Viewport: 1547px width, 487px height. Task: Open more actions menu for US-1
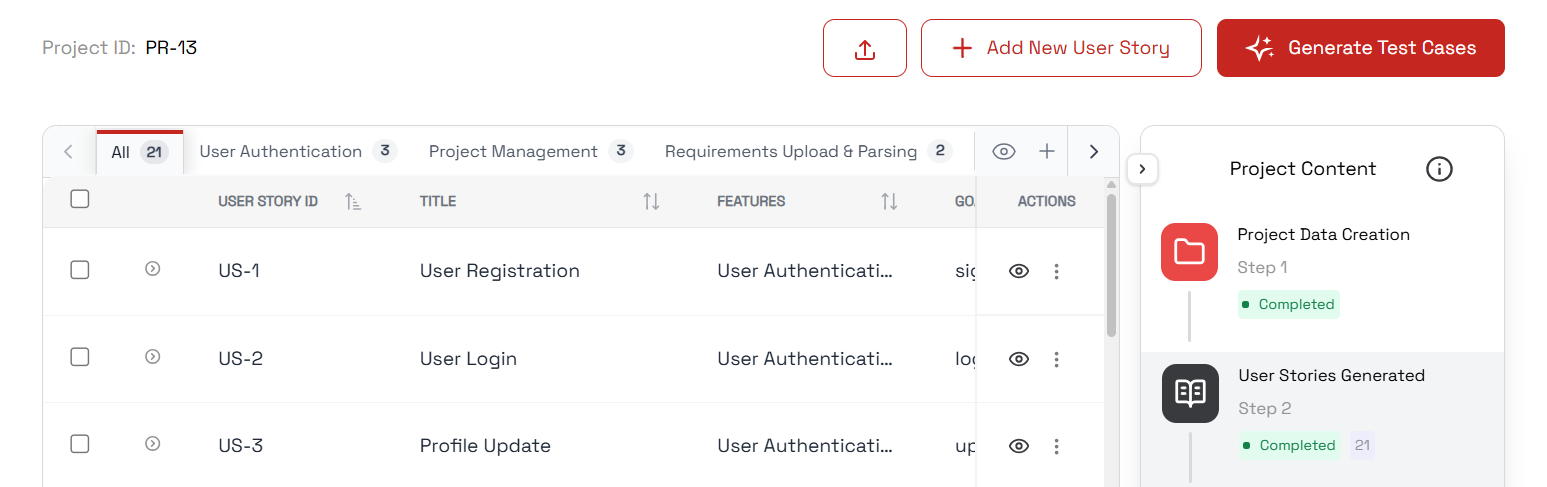pos(1057,271)
